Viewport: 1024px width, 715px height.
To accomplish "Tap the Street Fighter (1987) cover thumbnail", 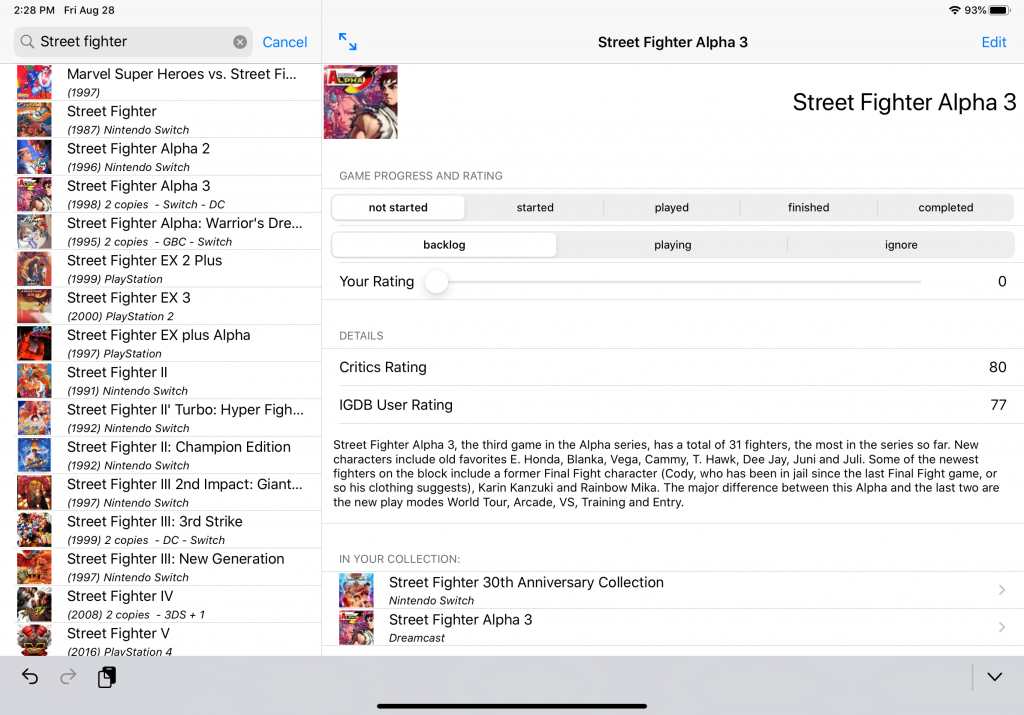I will [x=34, y=119].
